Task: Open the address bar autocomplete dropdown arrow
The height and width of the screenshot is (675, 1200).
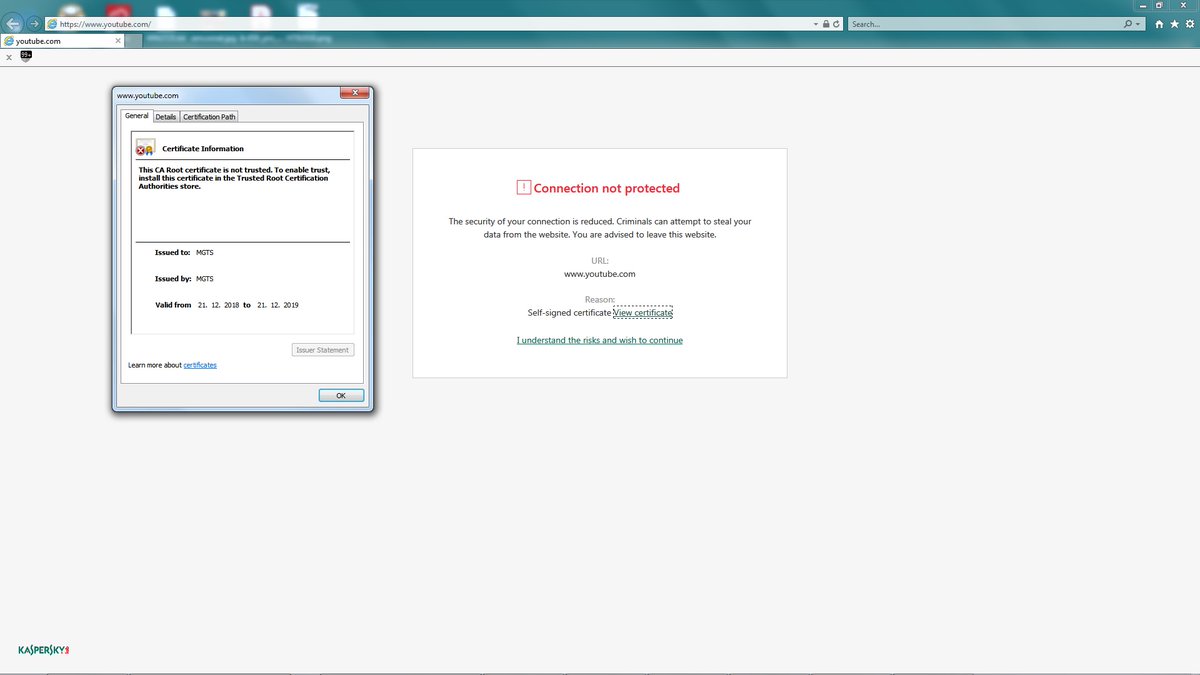Action: point(815,24)
